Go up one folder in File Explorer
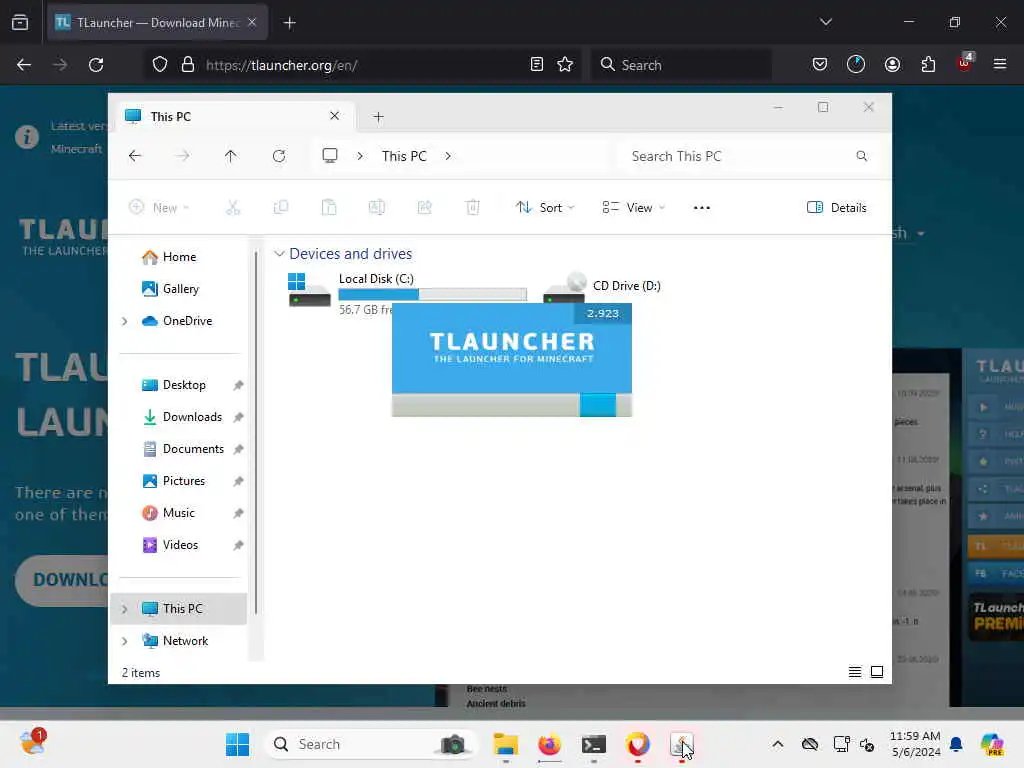 tap(231, 156)
